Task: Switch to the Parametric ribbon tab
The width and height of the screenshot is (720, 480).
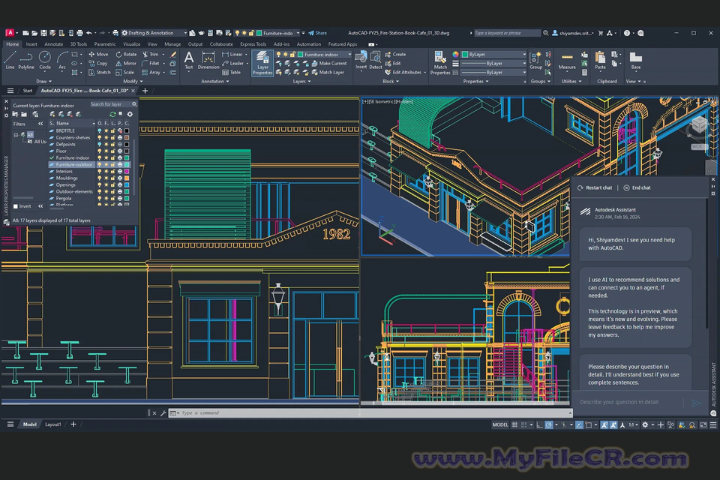Action: click(x=105, y=44)
